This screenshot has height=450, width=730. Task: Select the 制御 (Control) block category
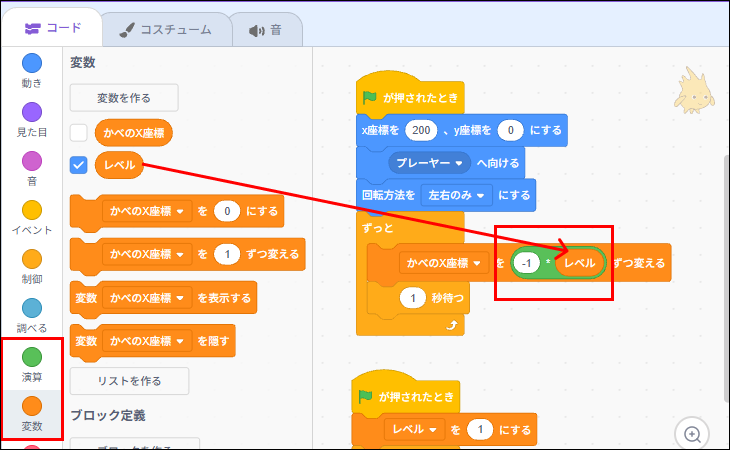(32, 259)
